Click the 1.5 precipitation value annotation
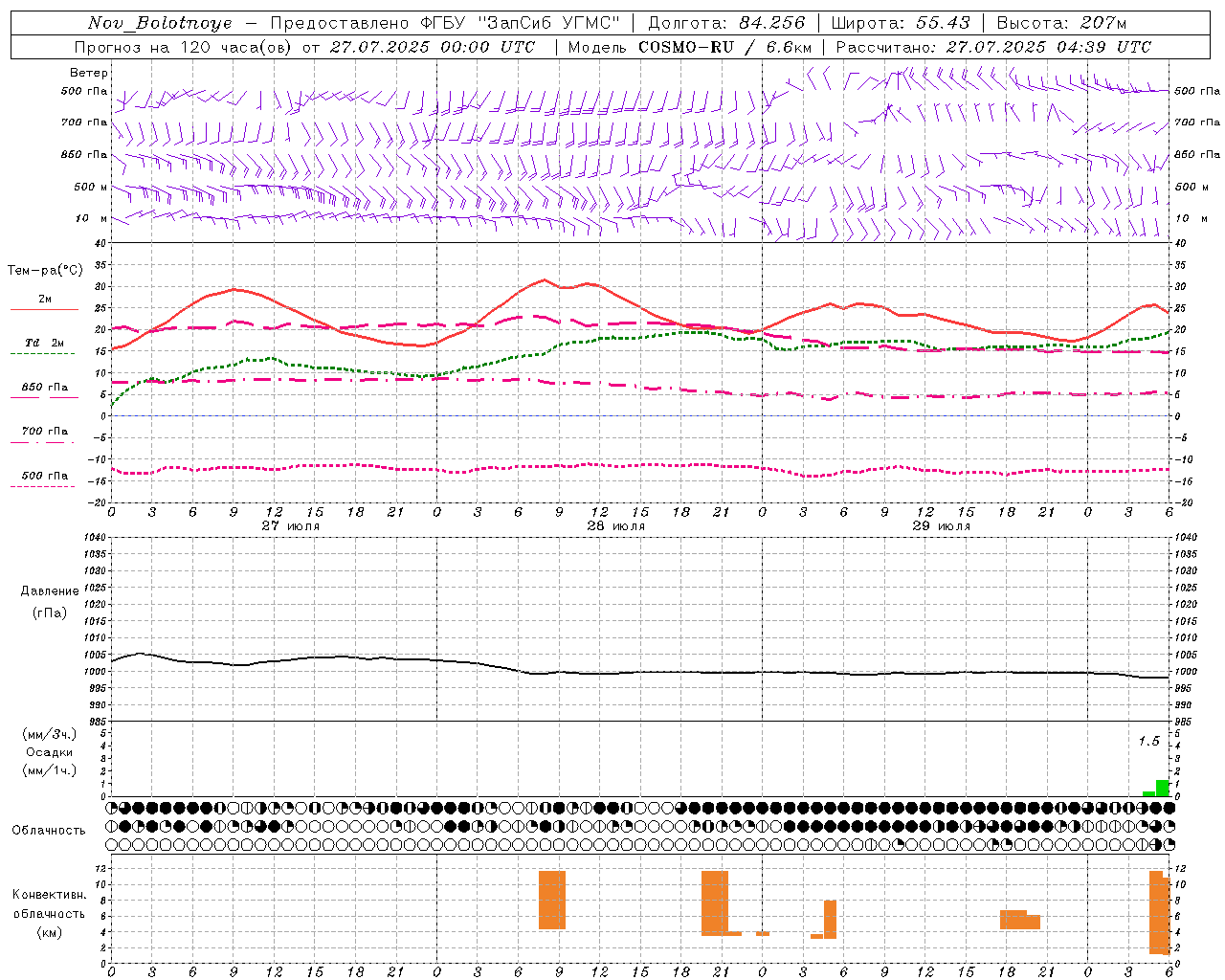 (1148, 741)
